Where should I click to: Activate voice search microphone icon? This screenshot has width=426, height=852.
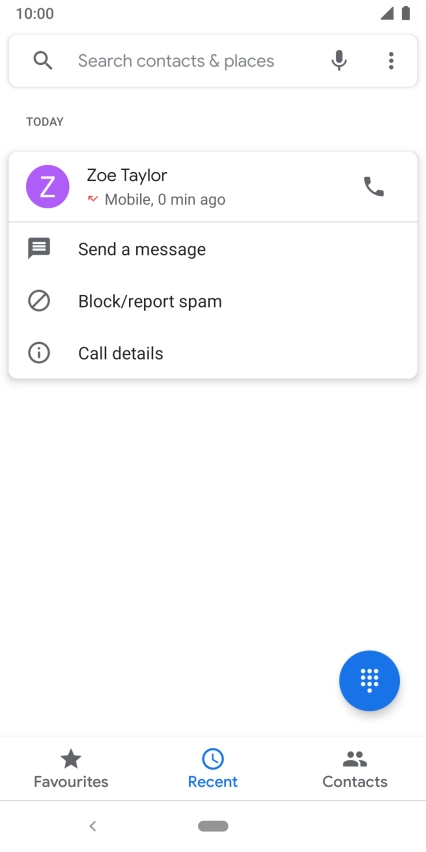tap(339, 61)
